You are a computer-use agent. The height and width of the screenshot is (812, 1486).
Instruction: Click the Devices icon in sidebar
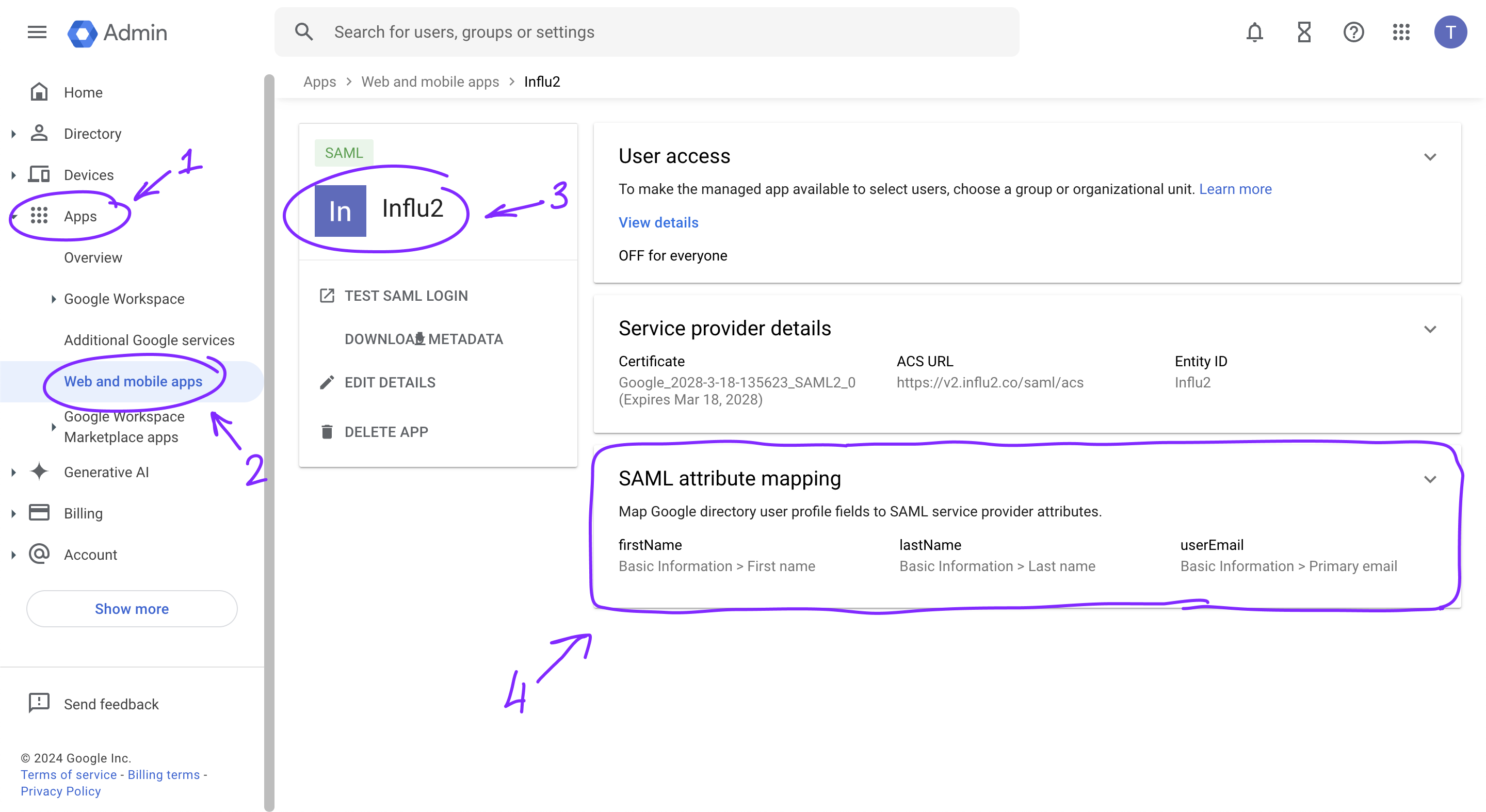point(39,174)
